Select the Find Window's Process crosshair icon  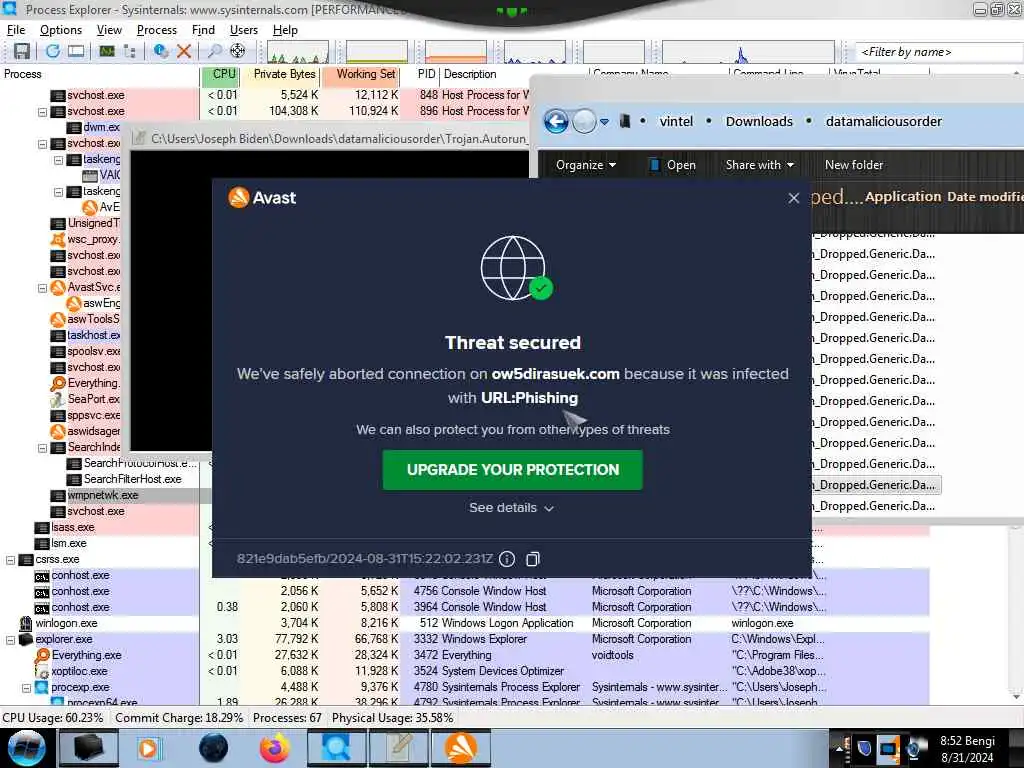(238, 51)
